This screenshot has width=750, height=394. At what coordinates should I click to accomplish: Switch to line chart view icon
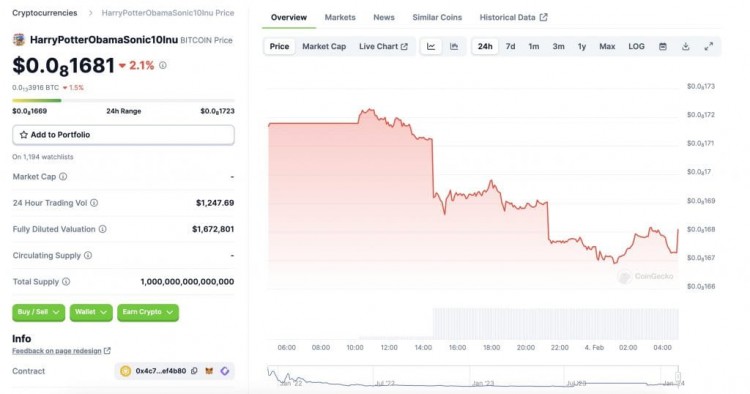431,46
